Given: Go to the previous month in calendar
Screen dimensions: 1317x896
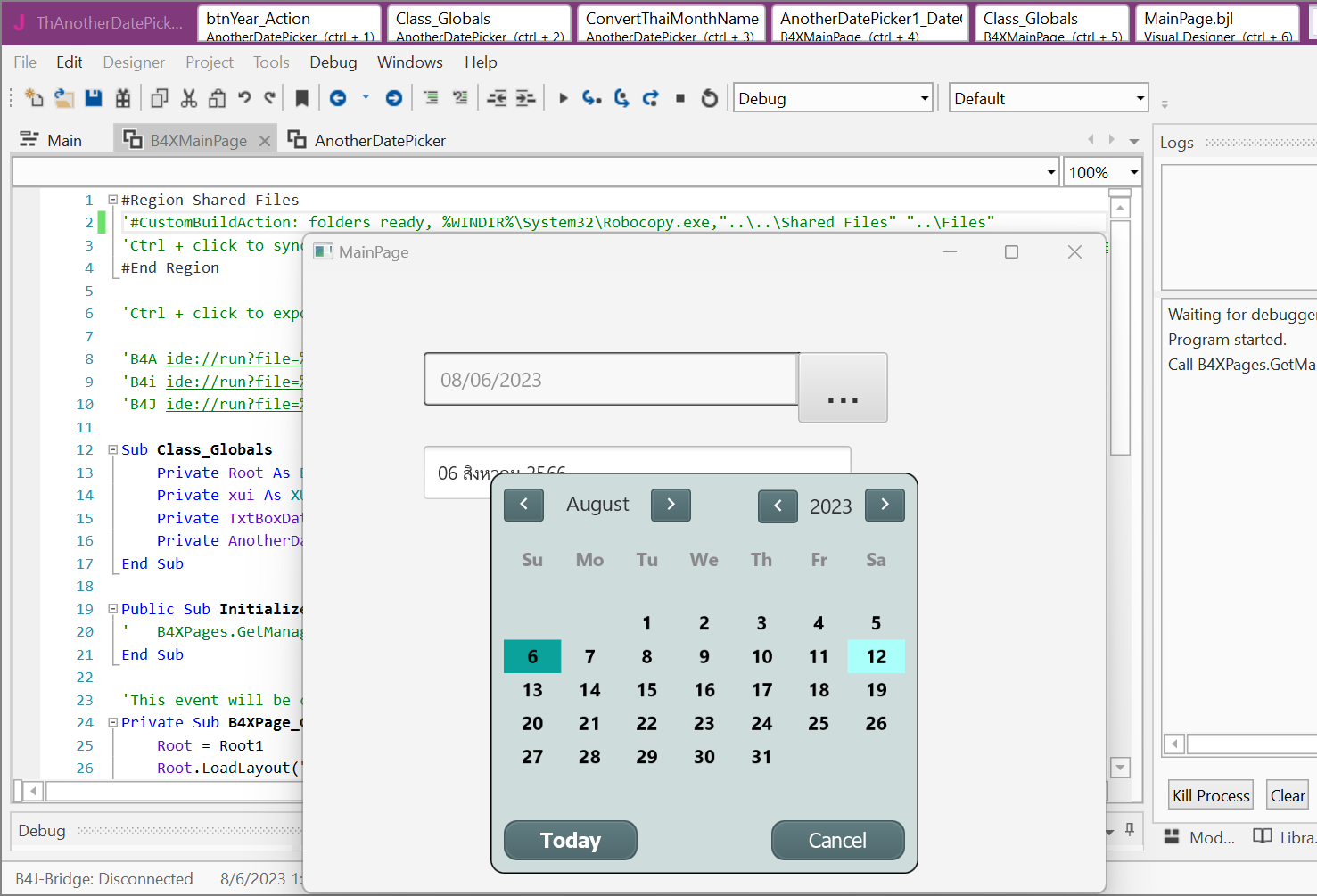Looking at the screenshot, I should coord(524,506).
